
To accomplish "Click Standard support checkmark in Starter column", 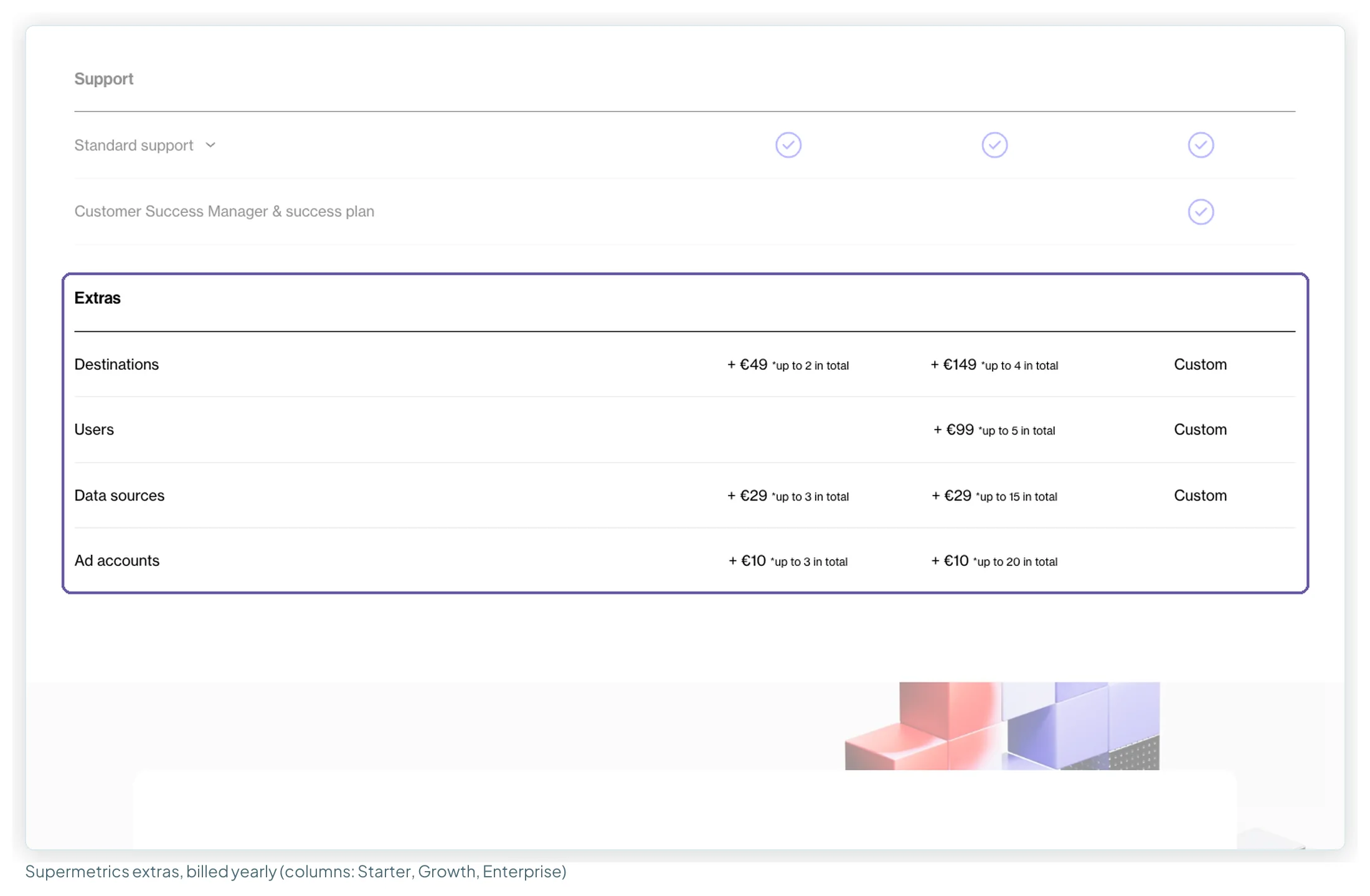I will coord(788,145).
